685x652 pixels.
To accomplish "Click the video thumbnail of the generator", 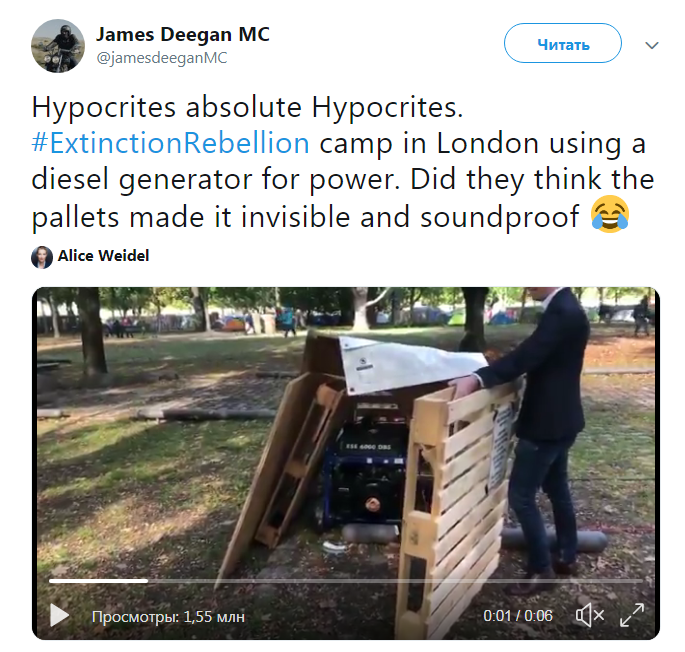I will (346, 463).
